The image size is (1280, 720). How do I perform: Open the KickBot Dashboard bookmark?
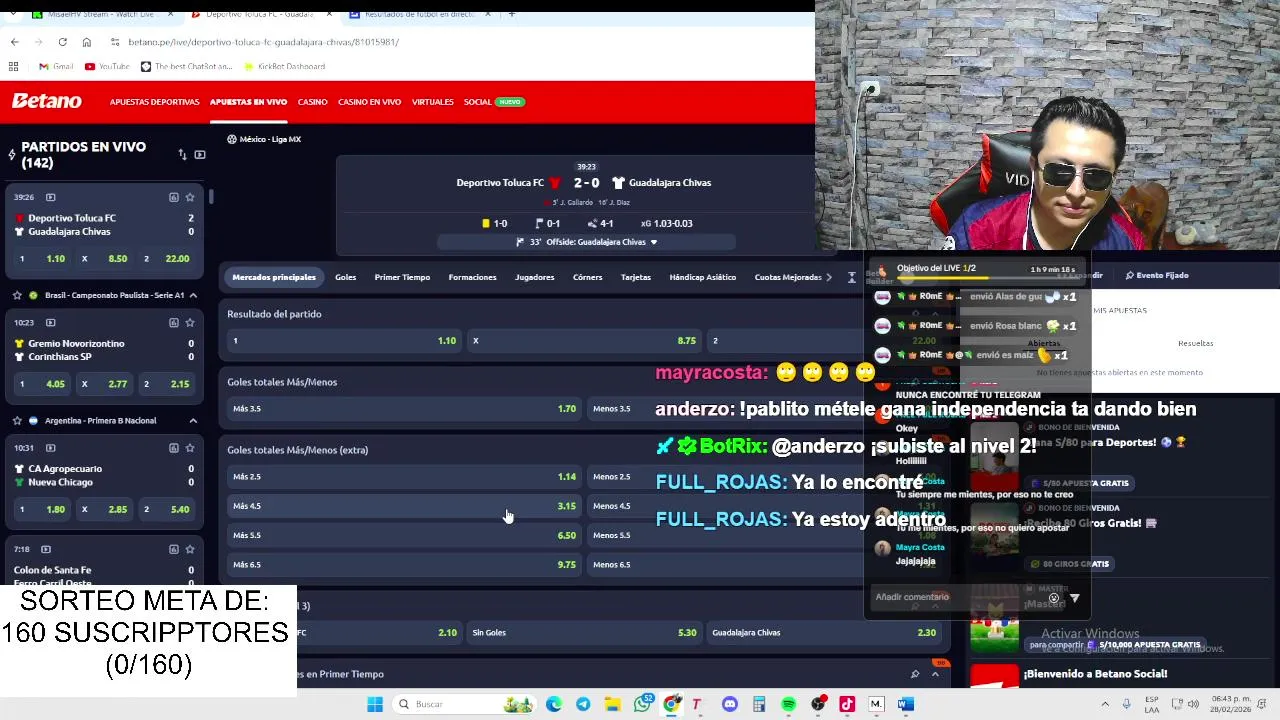tap(285, 66)
